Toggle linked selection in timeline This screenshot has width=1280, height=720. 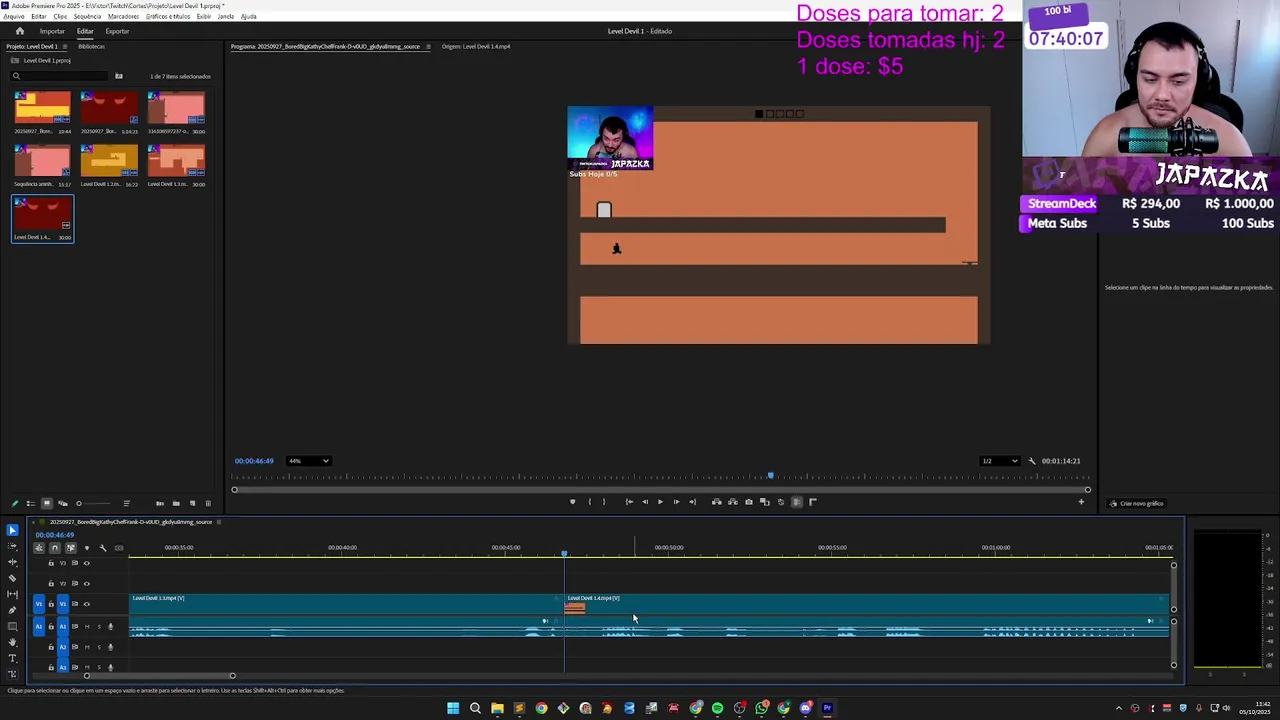[70, 547]
